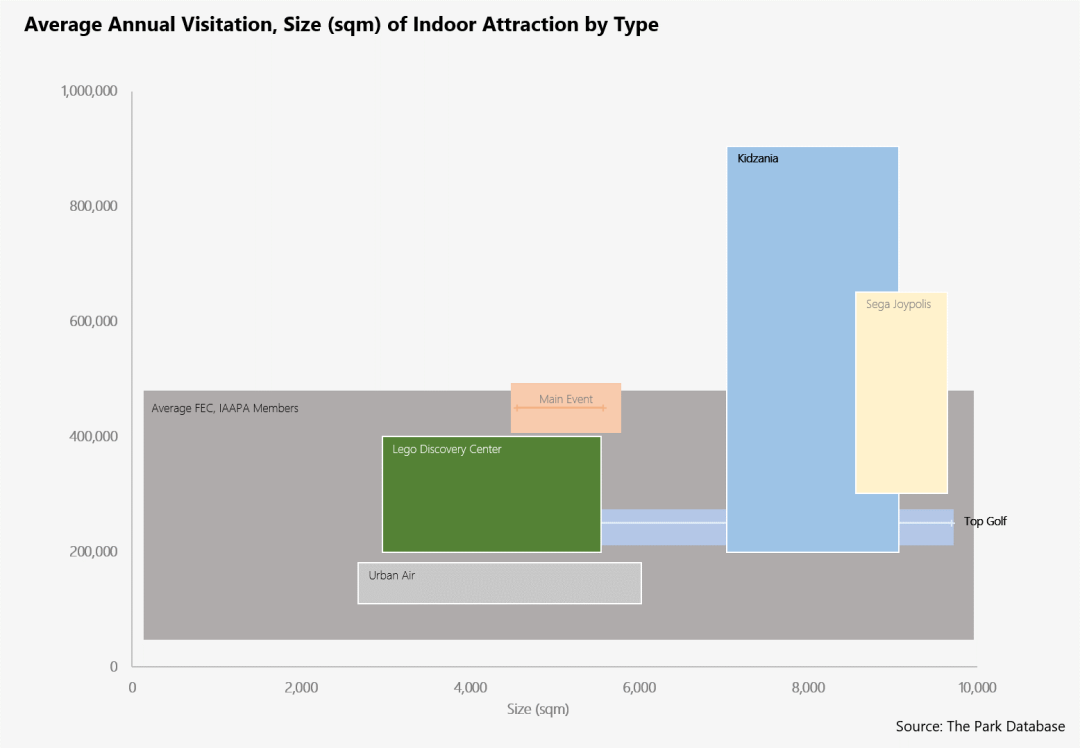Click the Urban Air label
This screenshot has height=748, width=1080.
pyautogui.click(x=391, y=575)
